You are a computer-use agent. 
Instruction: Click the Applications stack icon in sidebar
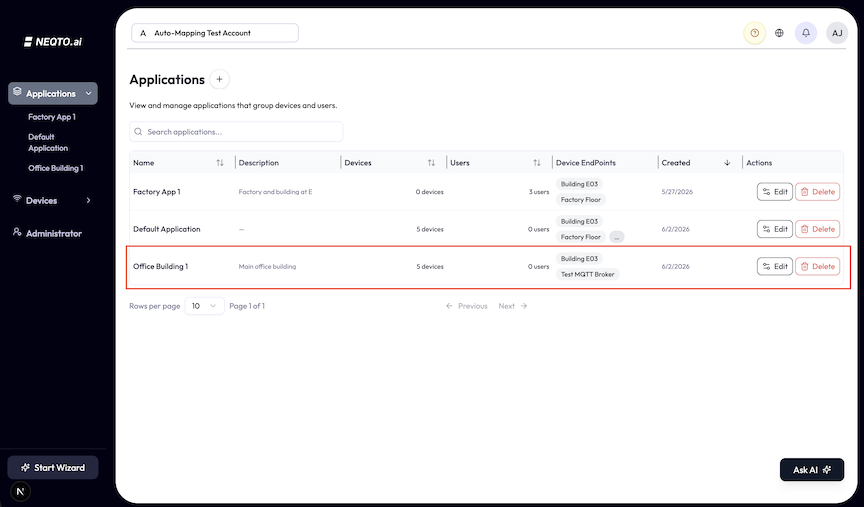pos(17,91)
